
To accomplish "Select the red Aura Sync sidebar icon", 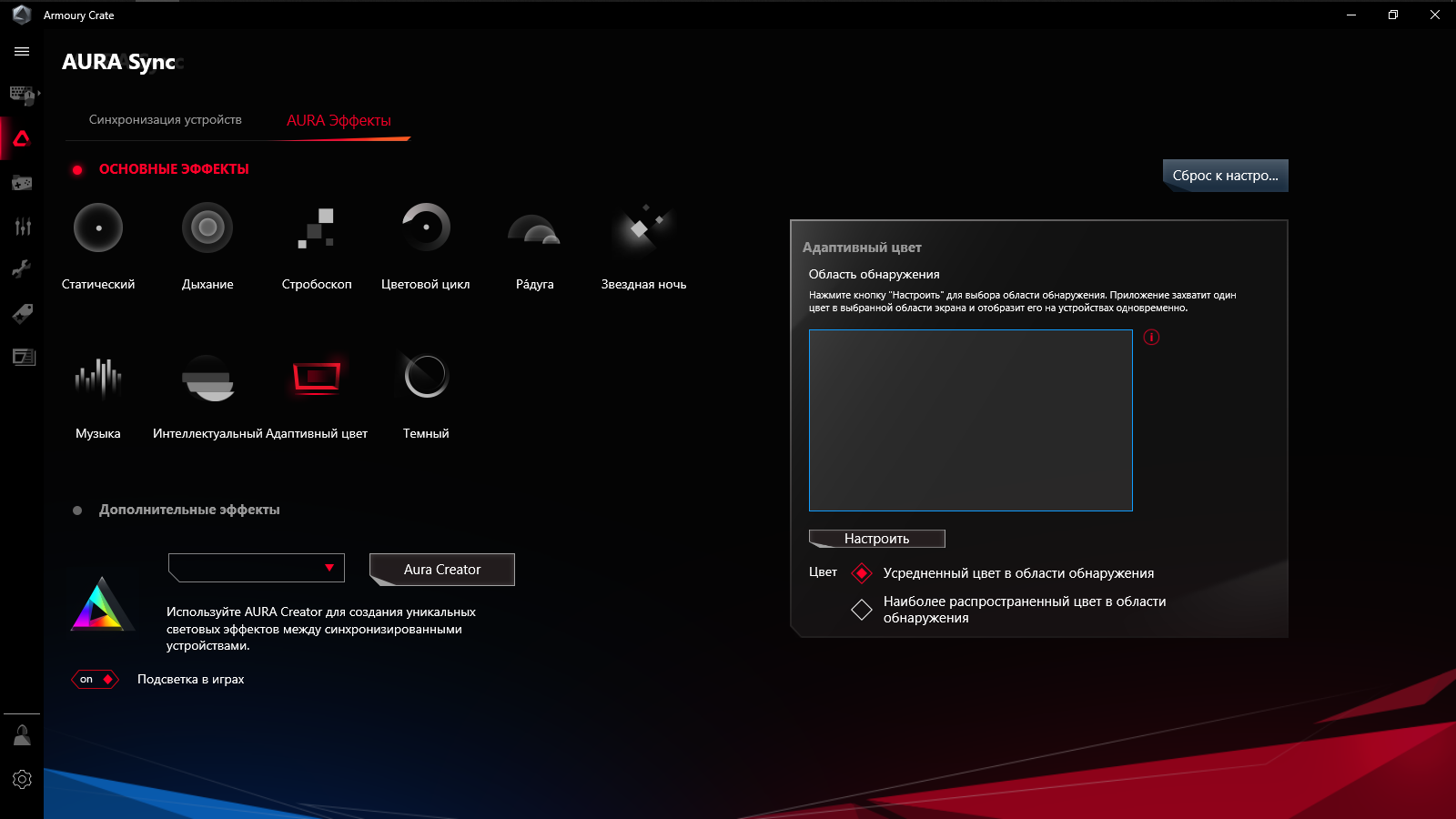I will (x=22, y=138).
